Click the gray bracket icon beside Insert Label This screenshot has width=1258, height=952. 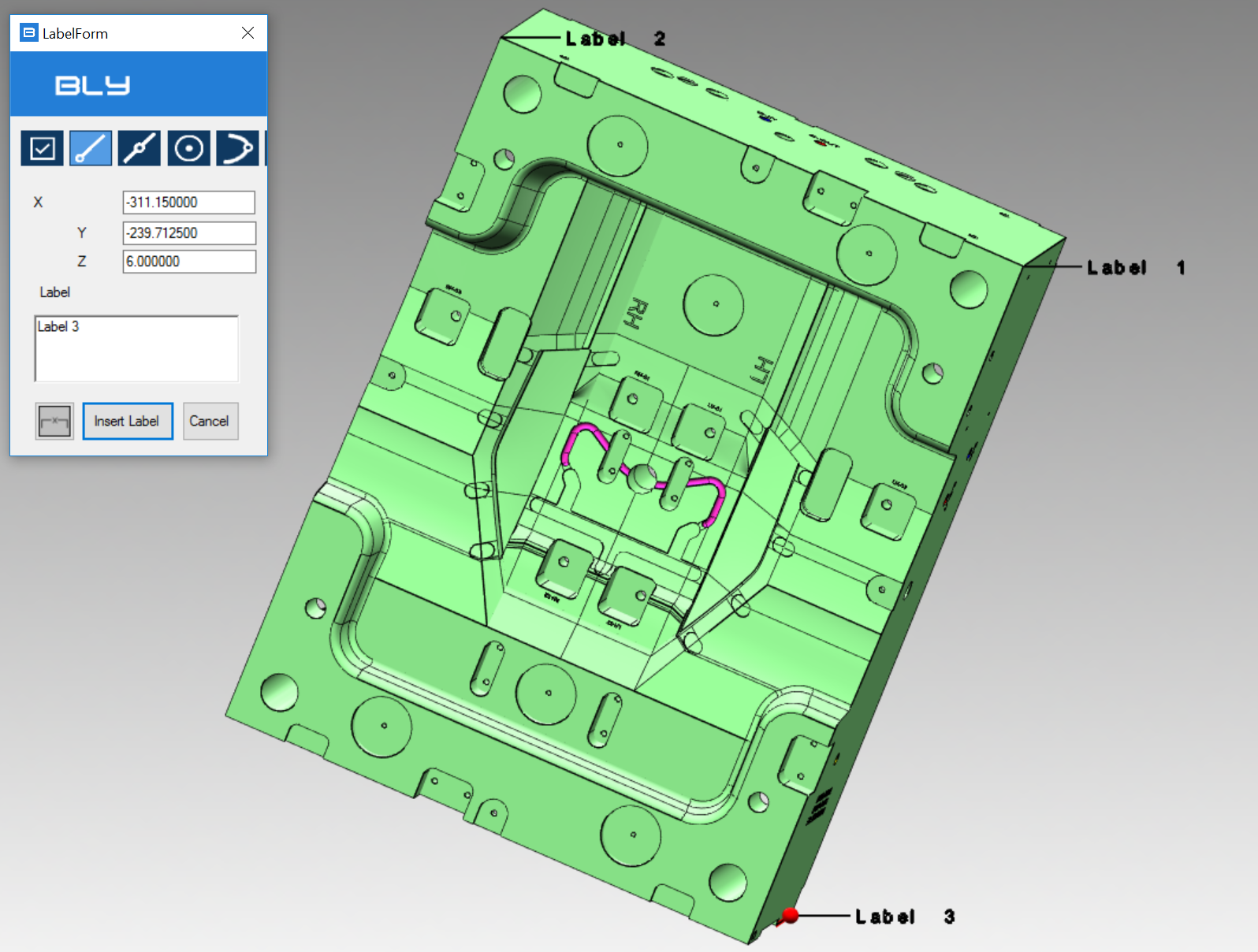click(54, 421)
